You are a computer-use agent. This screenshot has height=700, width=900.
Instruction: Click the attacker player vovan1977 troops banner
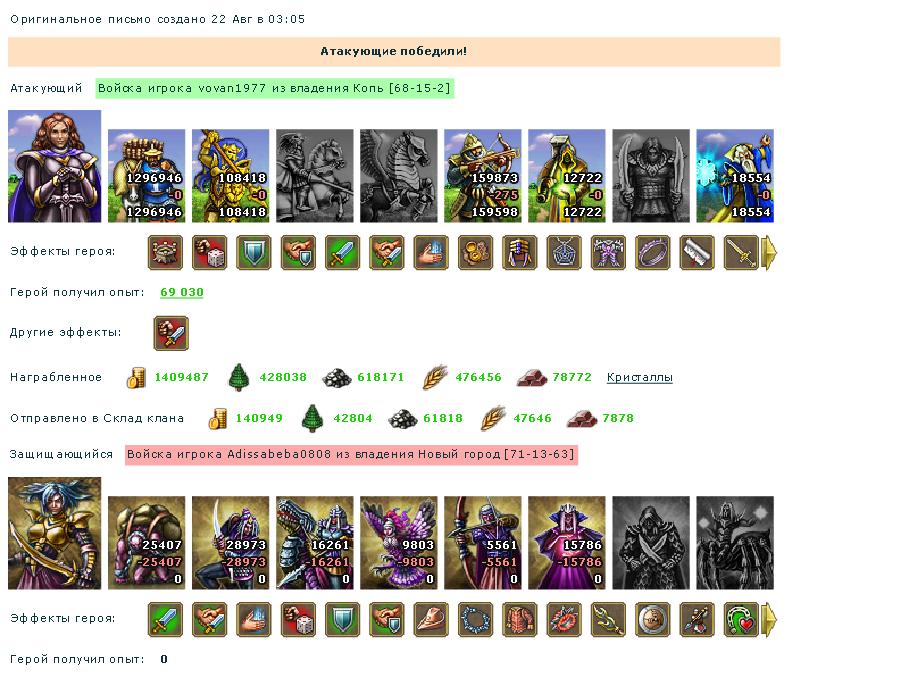pyautogui.click(x=275, y=88)
